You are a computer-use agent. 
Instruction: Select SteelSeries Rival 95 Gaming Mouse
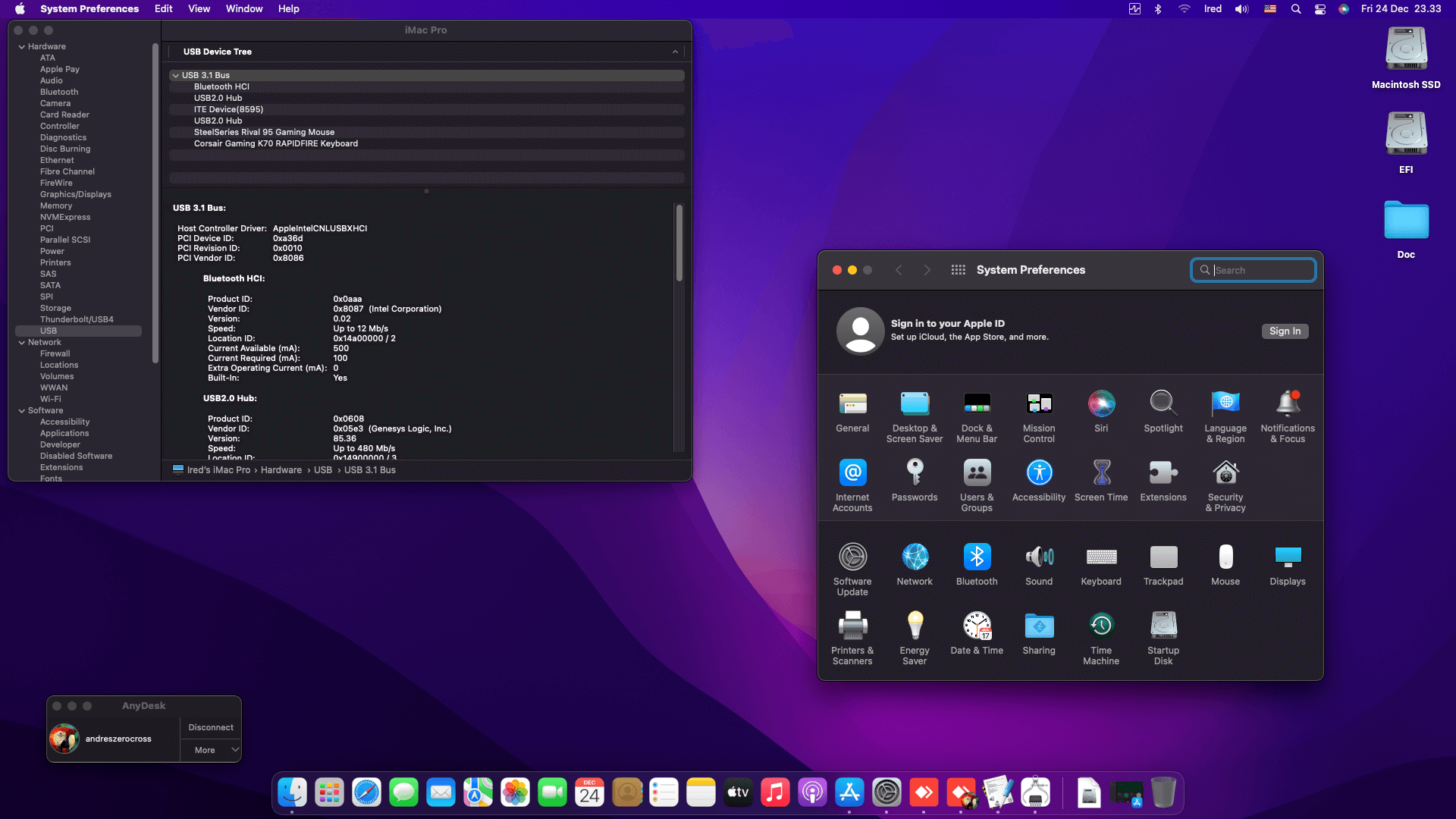click(427, 132)
